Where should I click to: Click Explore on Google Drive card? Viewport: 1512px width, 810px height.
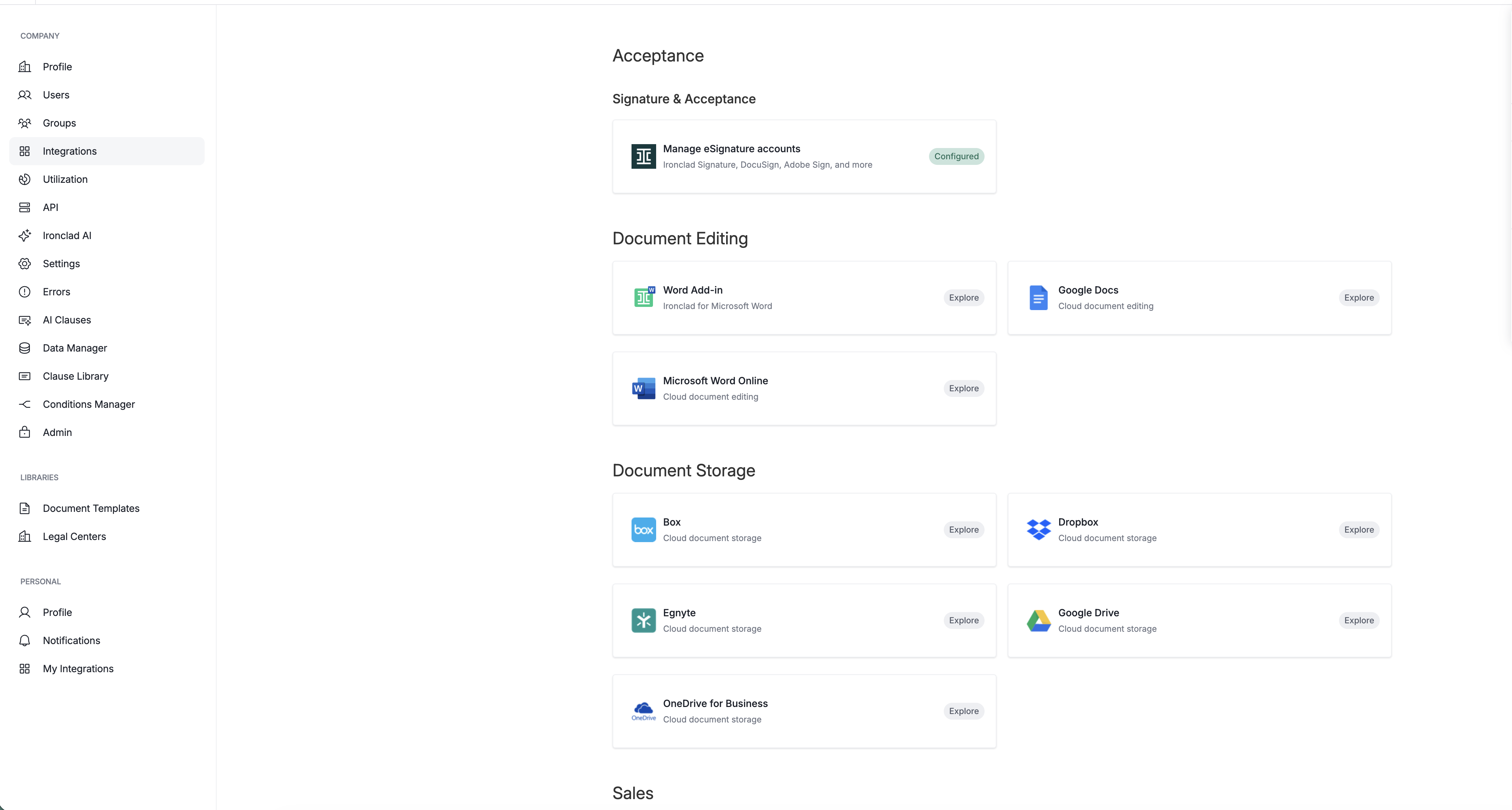1359,621
